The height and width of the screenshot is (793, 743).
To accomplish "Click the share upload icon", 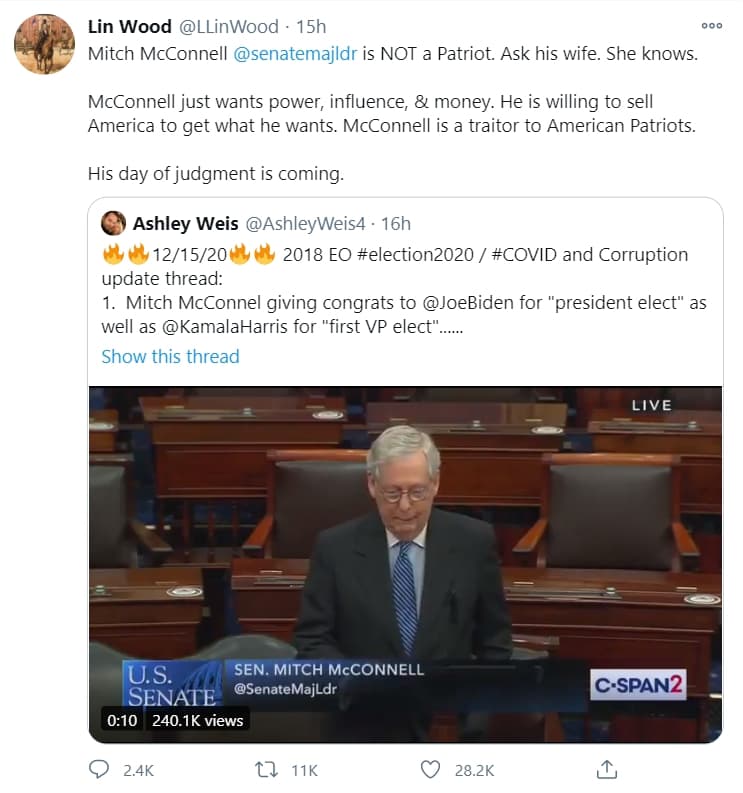I will click(606, 769).
